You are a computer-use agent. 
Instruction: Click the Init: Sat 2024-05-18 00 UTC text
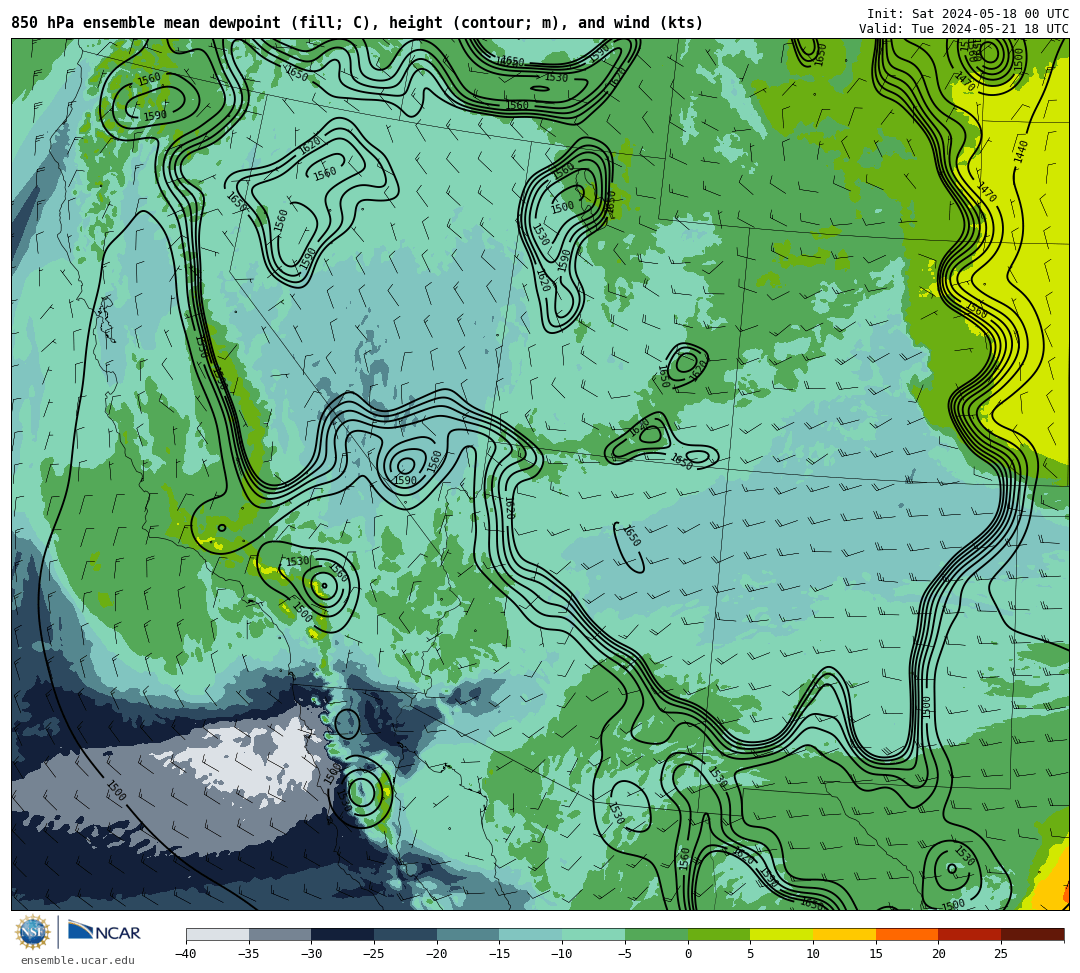click(968, 14)
